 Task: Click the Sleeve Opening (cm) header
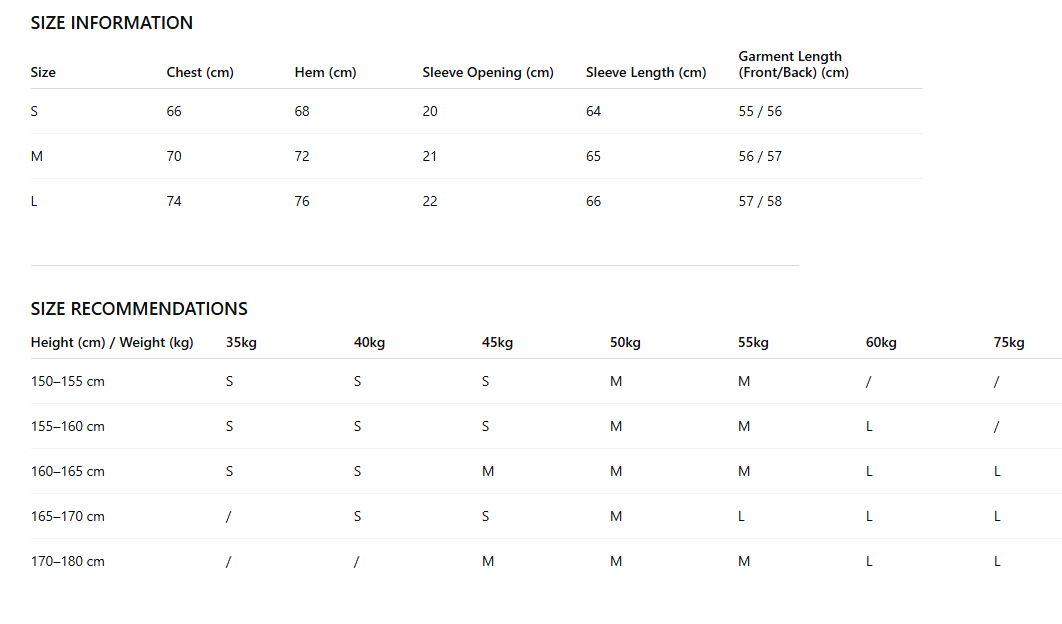(488, 72)
